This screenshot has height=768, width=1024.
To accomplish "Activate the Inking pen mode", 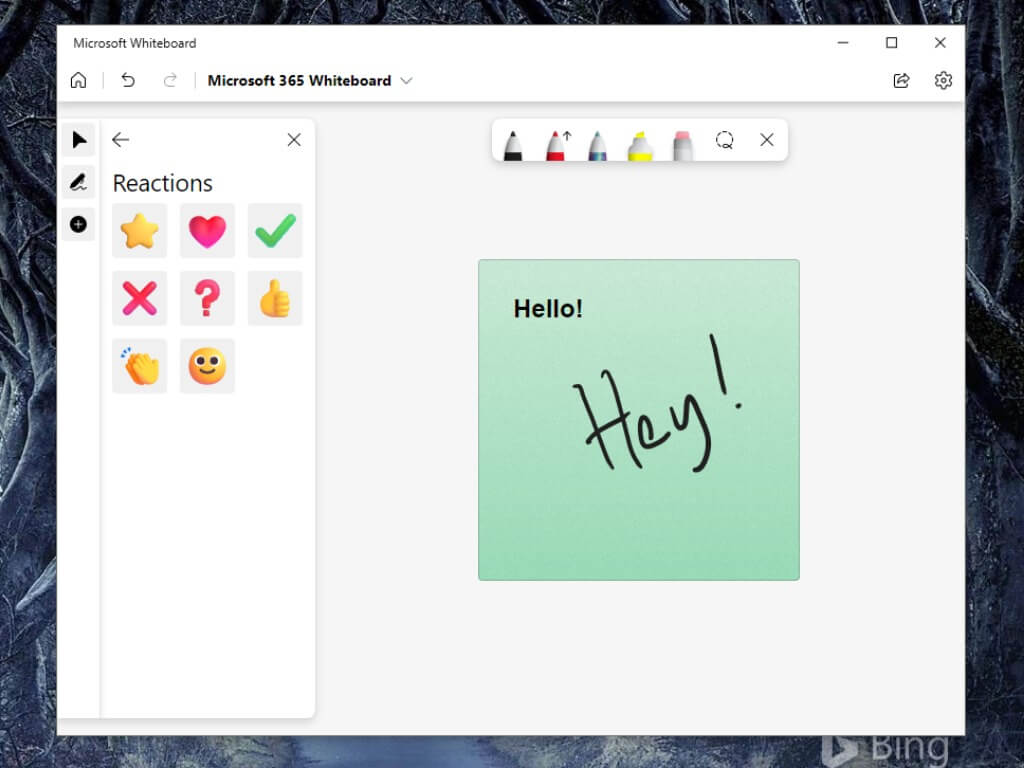I will 79,182.
